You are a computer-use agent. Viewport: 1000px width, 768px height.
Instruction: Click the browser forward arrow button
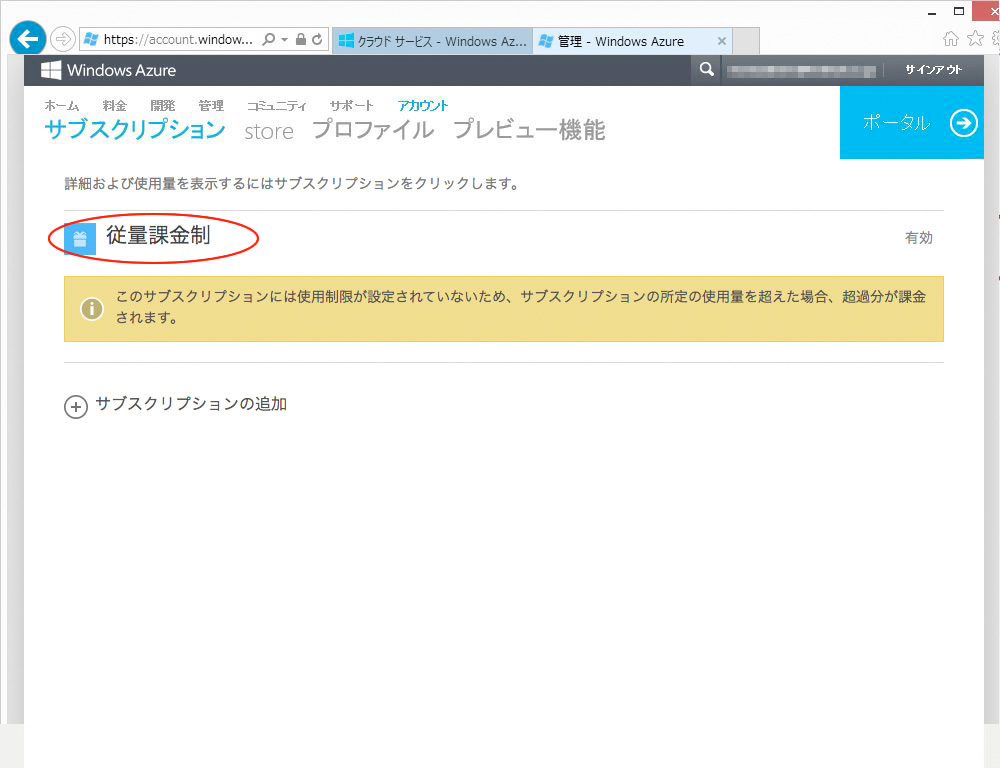62,40
